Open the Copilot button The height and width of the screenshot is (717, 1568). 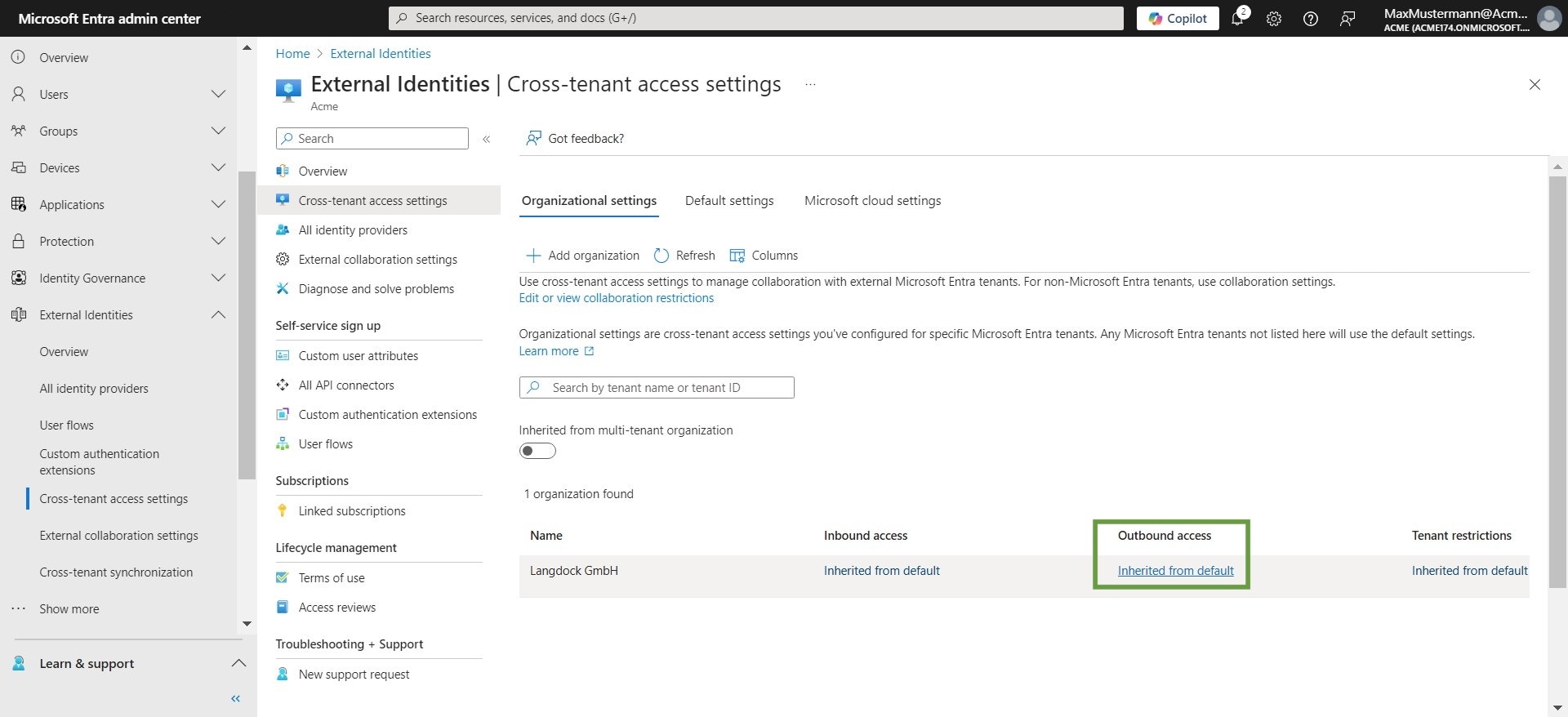[x=1177, y=18]
